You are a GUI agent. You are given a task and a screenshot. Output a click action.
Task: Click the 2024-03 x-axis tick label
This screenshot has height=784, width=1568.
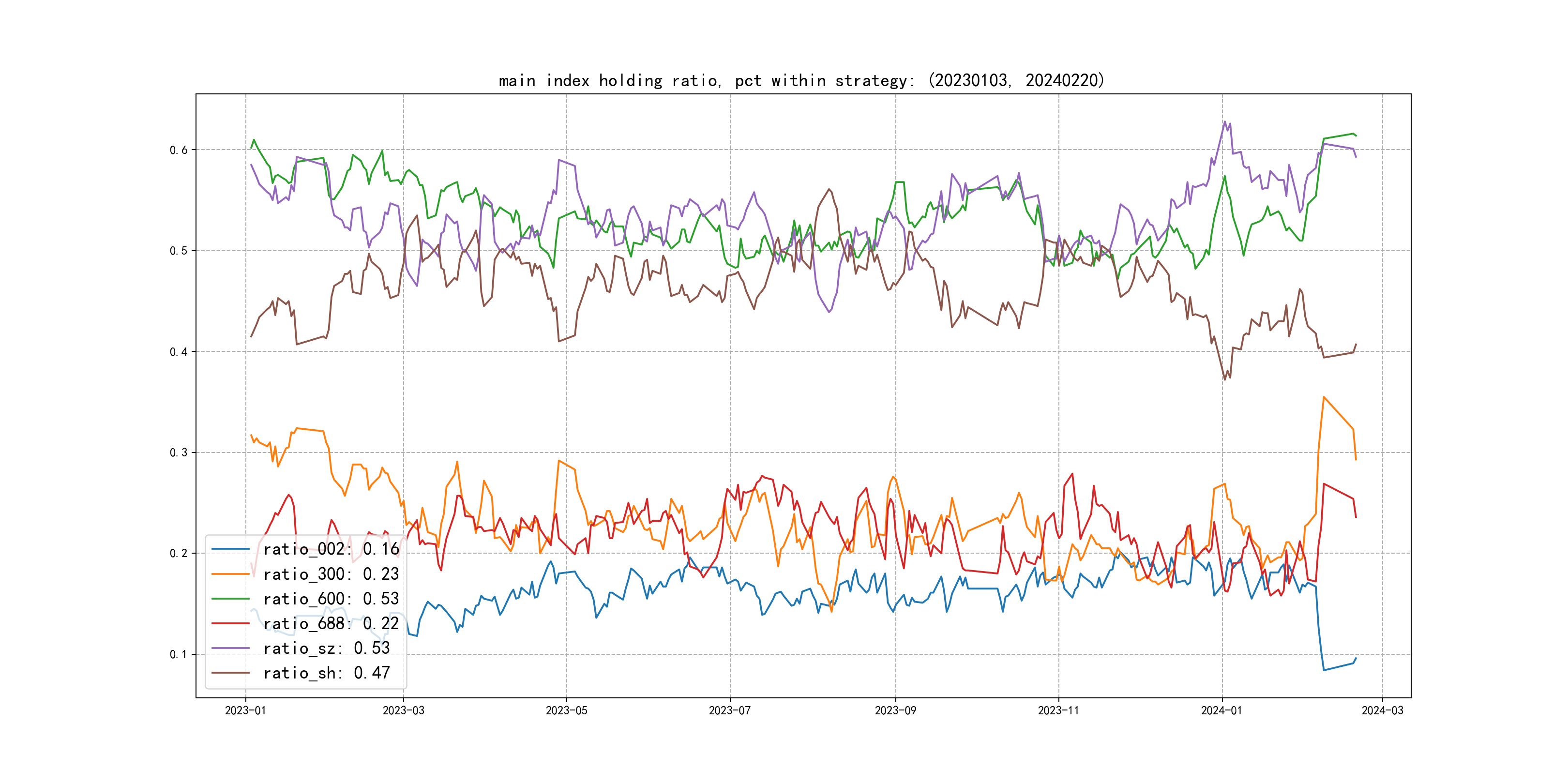tap(1382, 710)
